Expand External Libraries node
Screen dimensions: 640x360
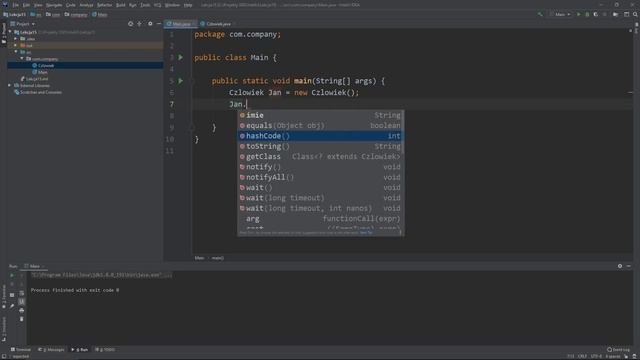pos(9,85)
